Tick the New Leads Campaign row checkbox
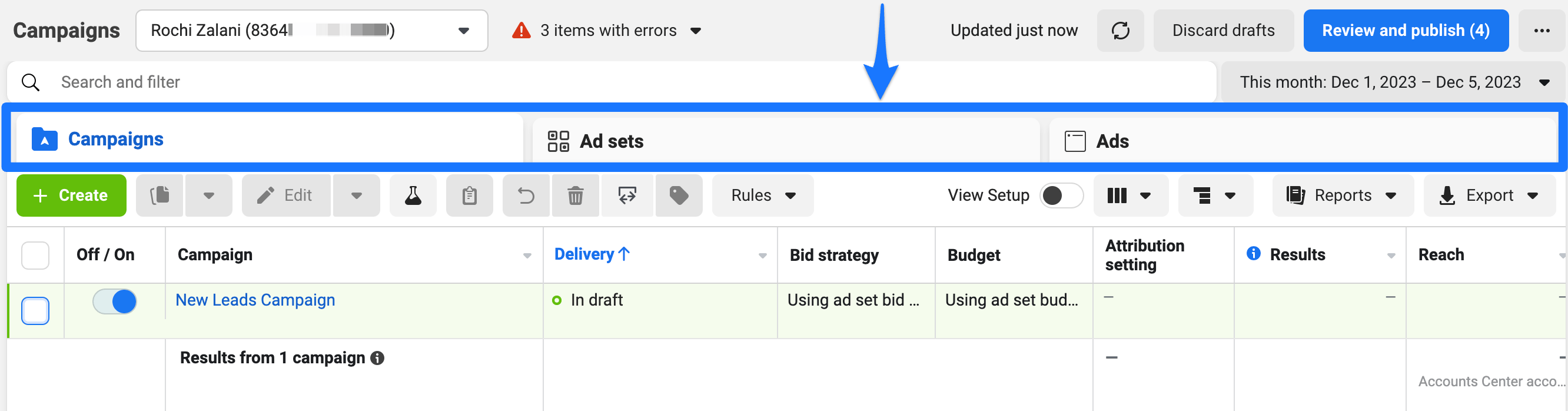 pyautogui.click(x=35, y=310)
